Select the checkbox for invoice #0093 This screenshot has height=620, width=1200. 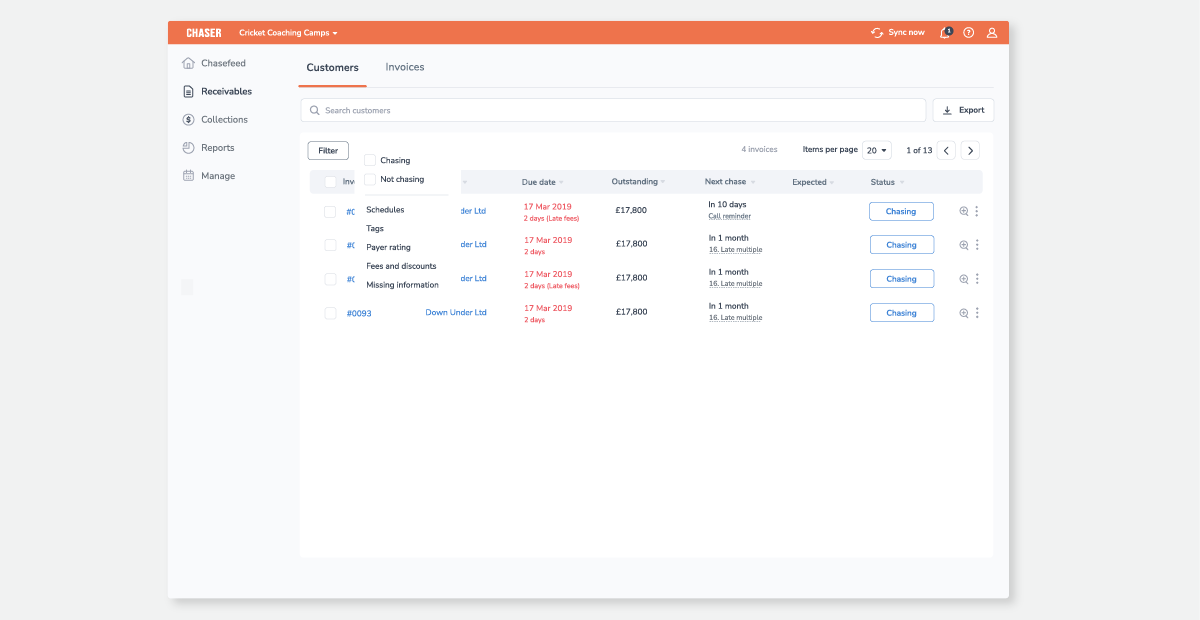(x=330, y=313)
